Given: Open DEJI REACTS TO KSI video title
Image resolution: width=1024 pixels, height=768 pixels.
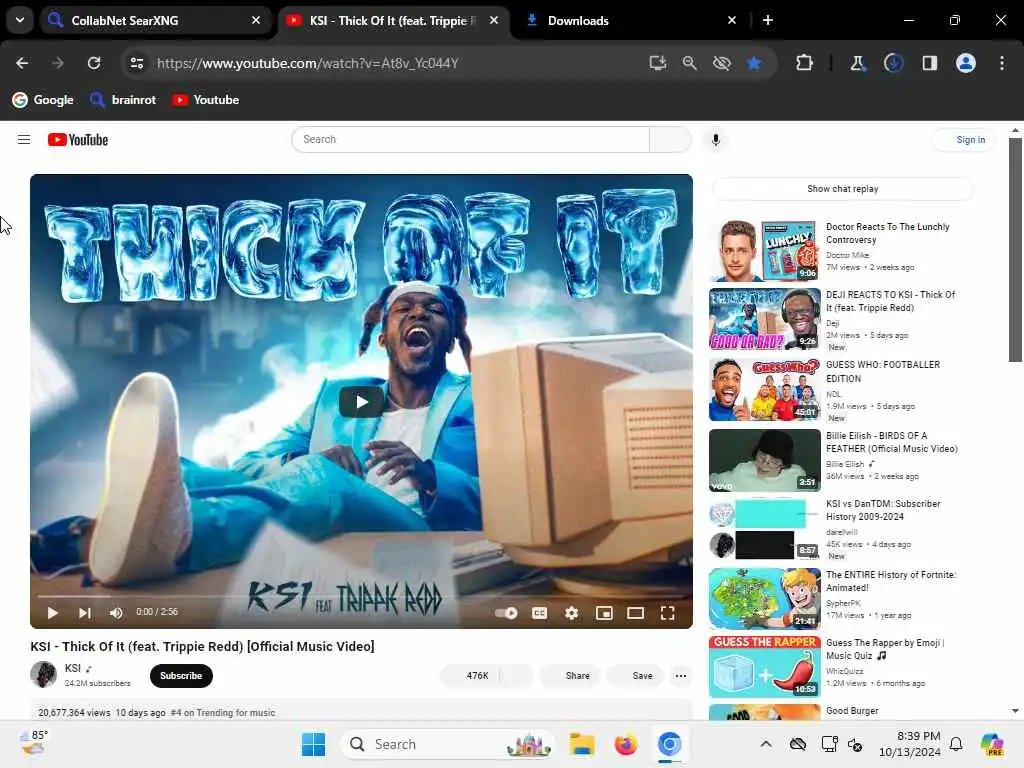Looking at the screenshot, I should tap(890, 301).
